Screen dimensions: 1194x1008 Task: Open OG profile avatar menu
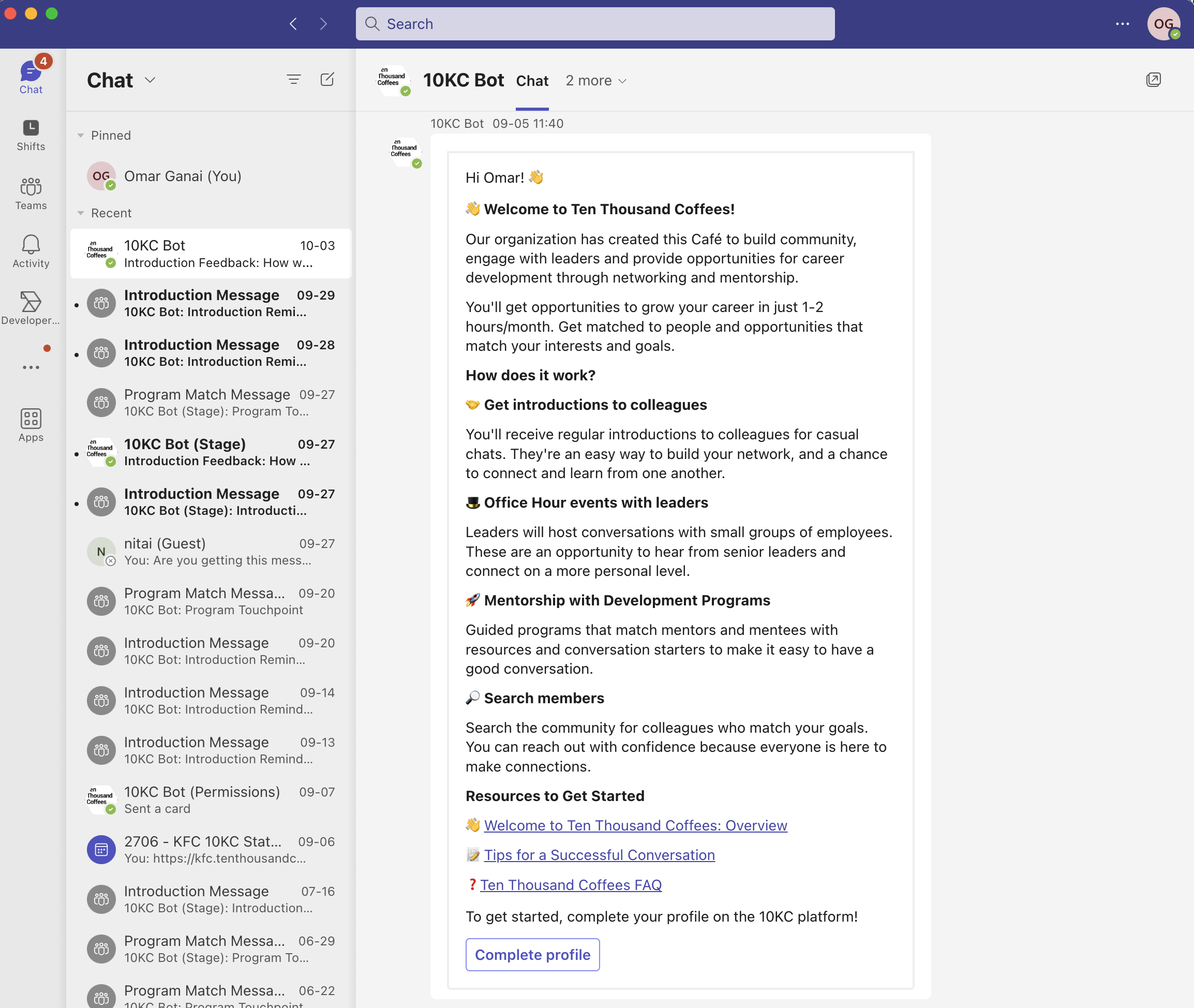(1163, 24)
